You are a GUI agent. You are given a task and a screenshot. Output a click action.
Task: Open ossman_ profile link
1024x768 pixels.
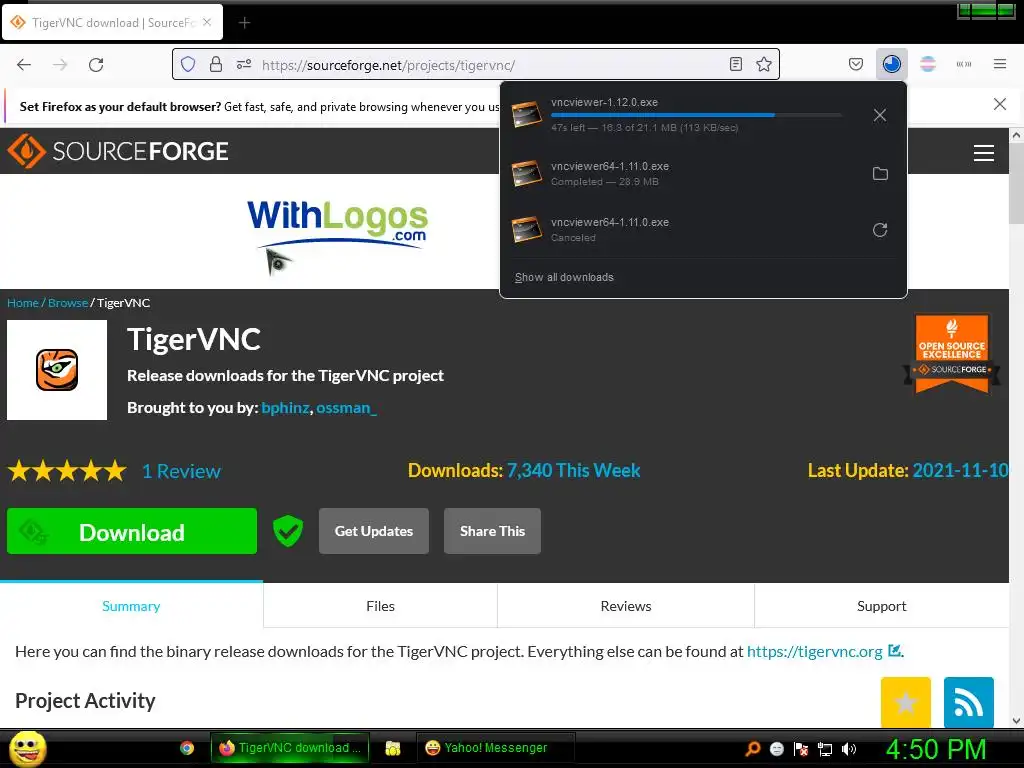click(x=346, y=408)
